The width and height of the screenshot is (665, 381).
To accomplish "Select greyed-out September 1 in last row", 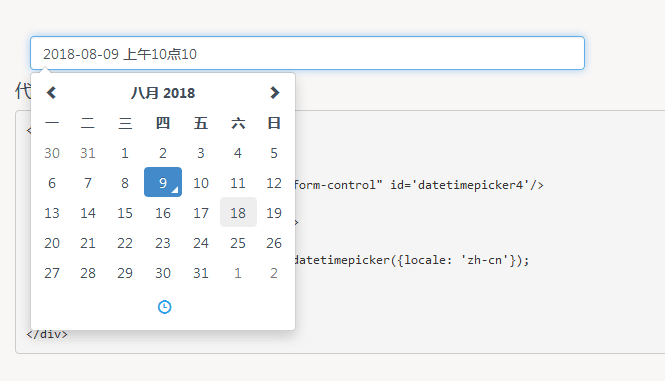I will (x=238, y=273).
